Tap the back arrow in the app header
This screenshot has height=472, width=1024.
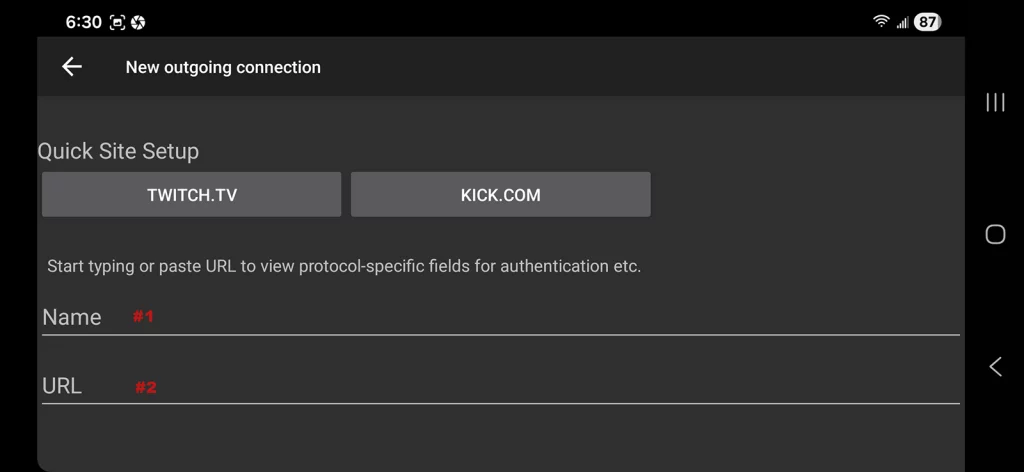[x=72, y=67]
